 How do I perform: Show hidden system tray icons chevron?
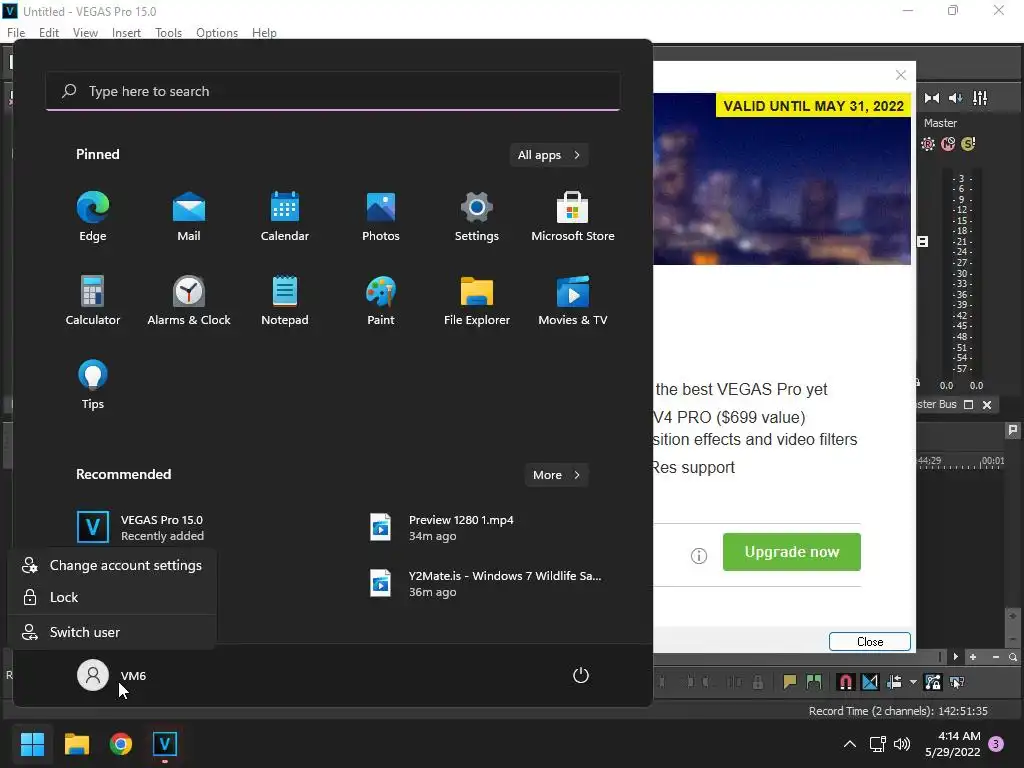[x=850, y=744]
